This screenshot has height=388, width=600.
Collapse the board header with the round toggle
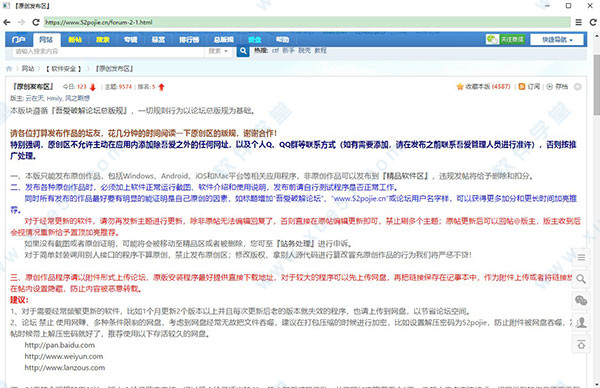[x=578, y=87]
